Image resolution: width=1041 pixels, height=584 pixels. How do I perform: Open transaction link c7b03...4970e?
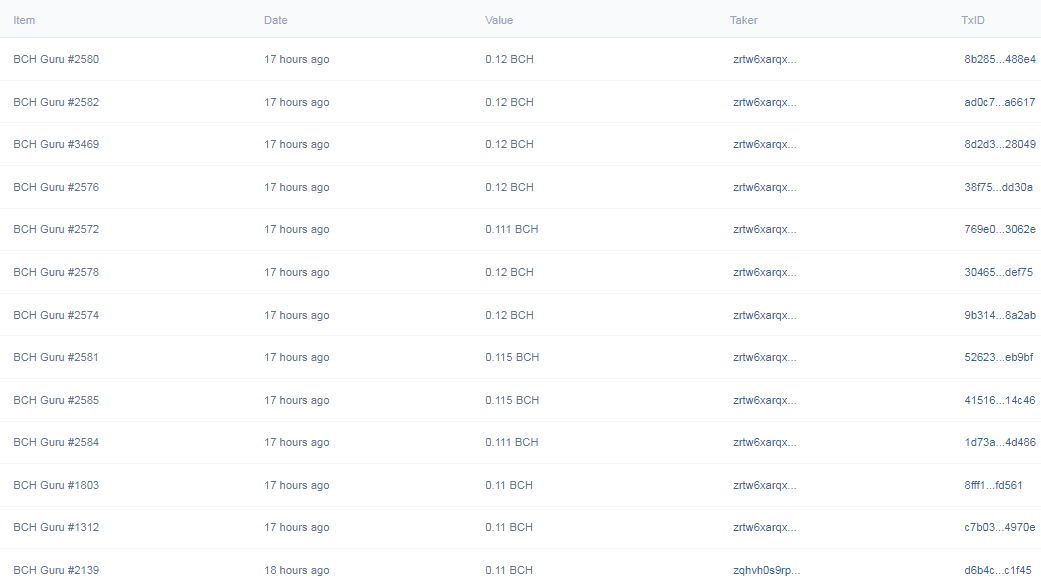pyautogui.click(x=1000, y=527)
